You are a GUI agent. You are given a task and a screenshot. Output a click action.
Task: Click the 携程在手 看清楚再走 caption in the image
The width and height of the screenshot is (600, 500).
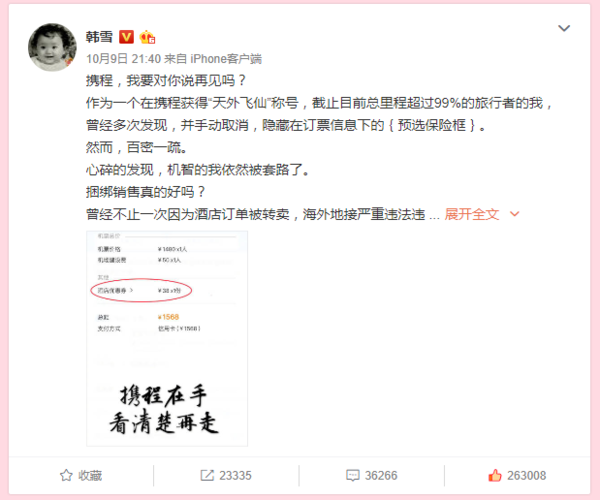click(164, 409)
